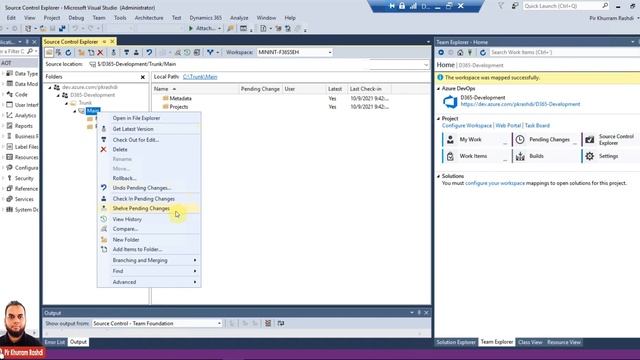The width and height of the screenshot is (640, 360).
Task: Collapse the Project section in Team Explorer
Action: click(439, 119)
